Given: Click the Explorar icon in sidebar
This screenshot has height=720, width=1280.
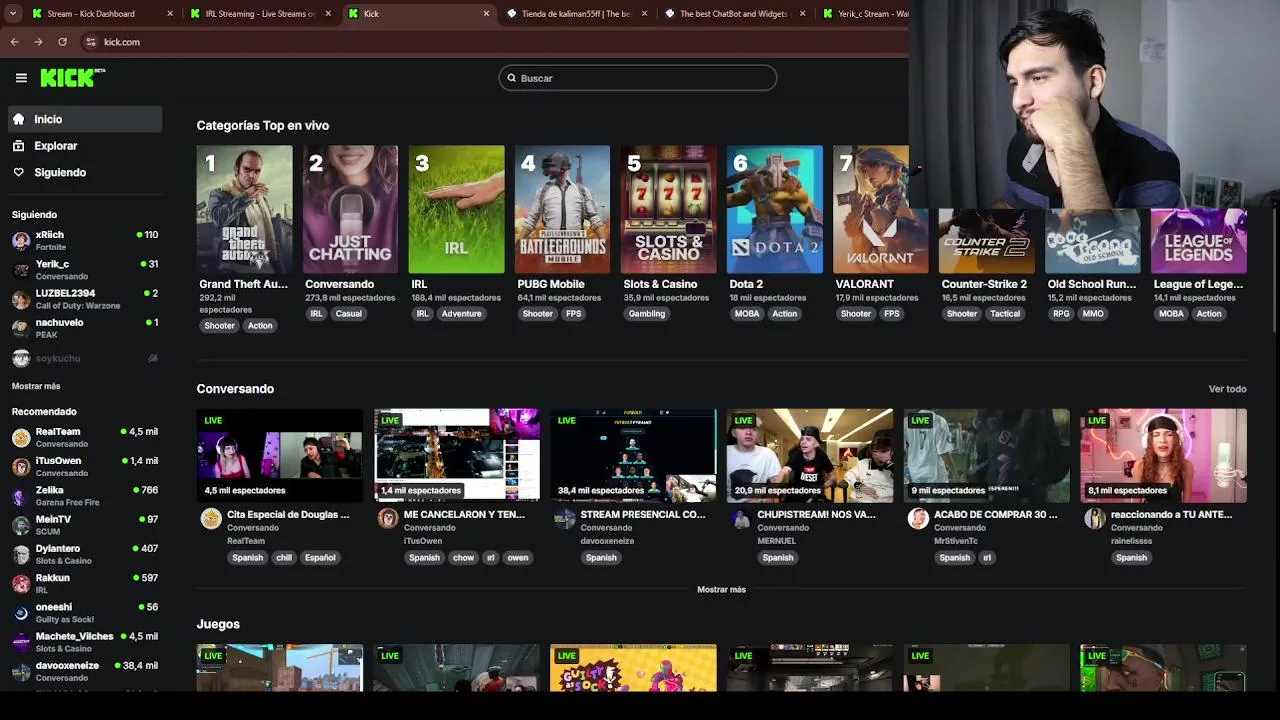Looking at the screenshot, I should pos(18,146).
